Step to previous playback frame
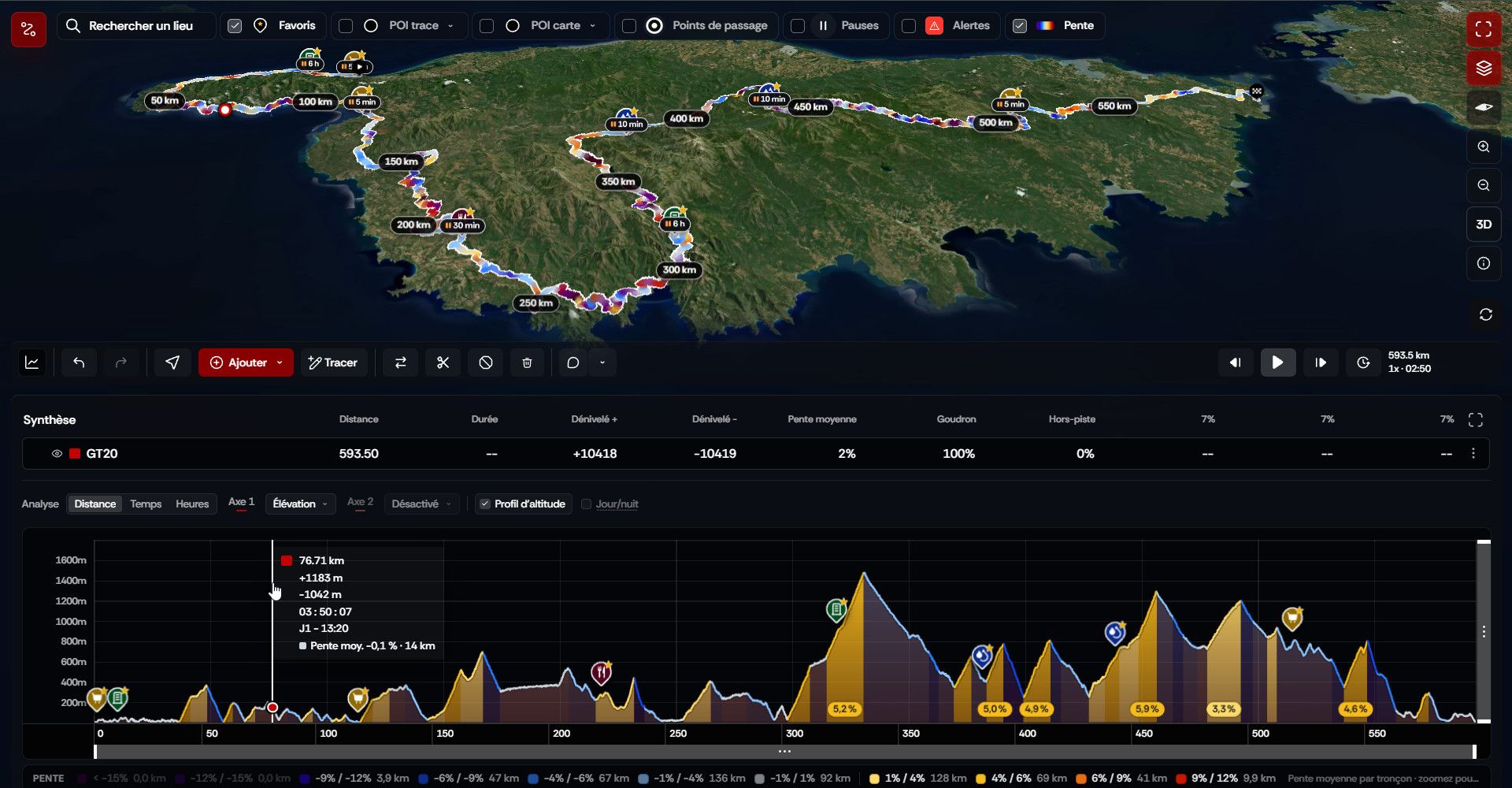Viewport: 1512px width, 788px height. pos(1236,362)
